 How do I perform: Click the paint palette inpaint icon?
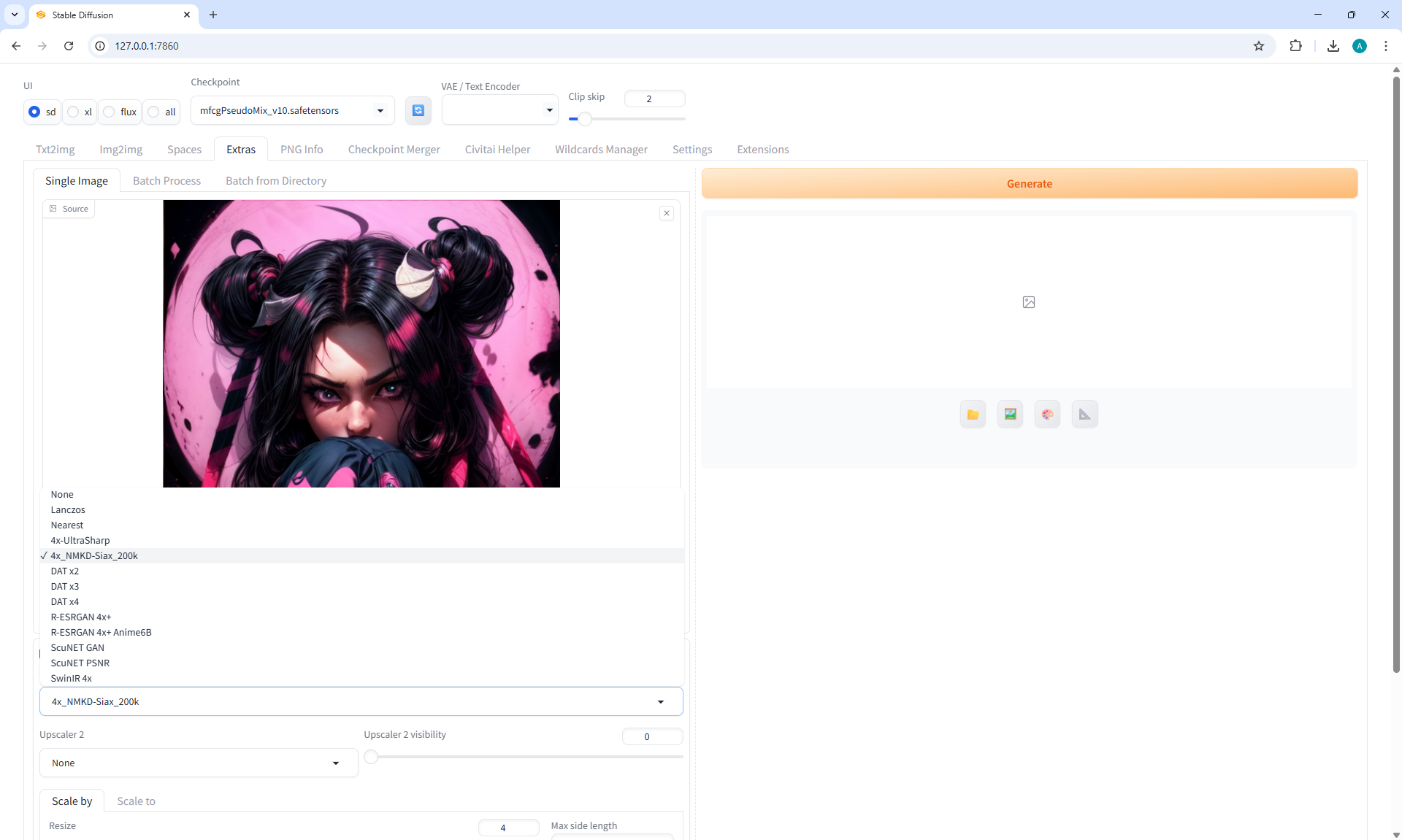point(1047,415)
